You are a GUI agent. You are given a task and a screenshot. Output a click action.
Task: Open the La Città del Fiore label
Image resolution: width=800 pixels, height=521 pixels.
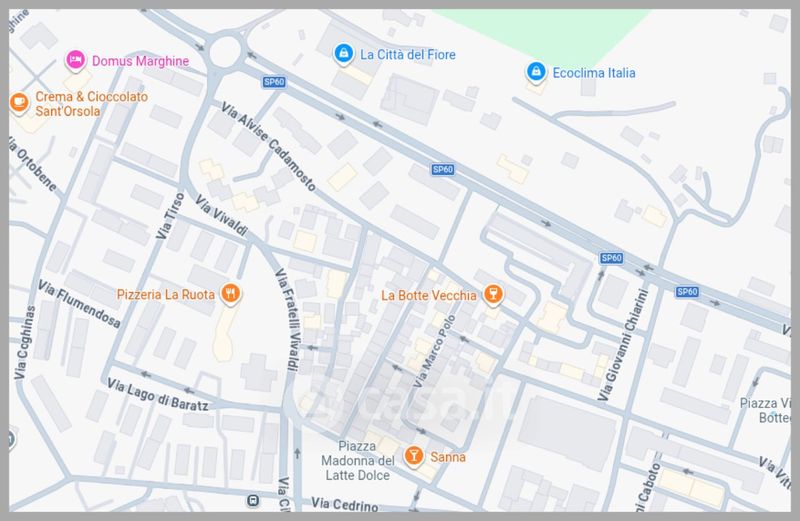tap(408, 55)
